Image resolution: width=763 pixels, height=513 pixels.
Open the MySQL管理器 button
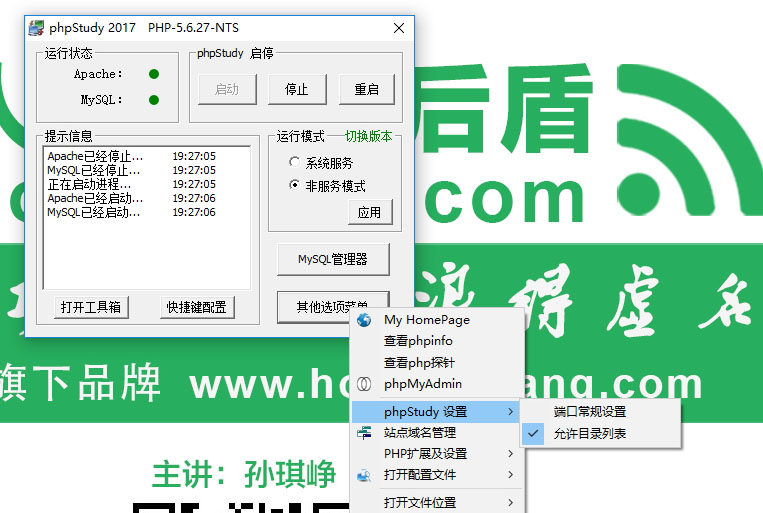[333, 259]
